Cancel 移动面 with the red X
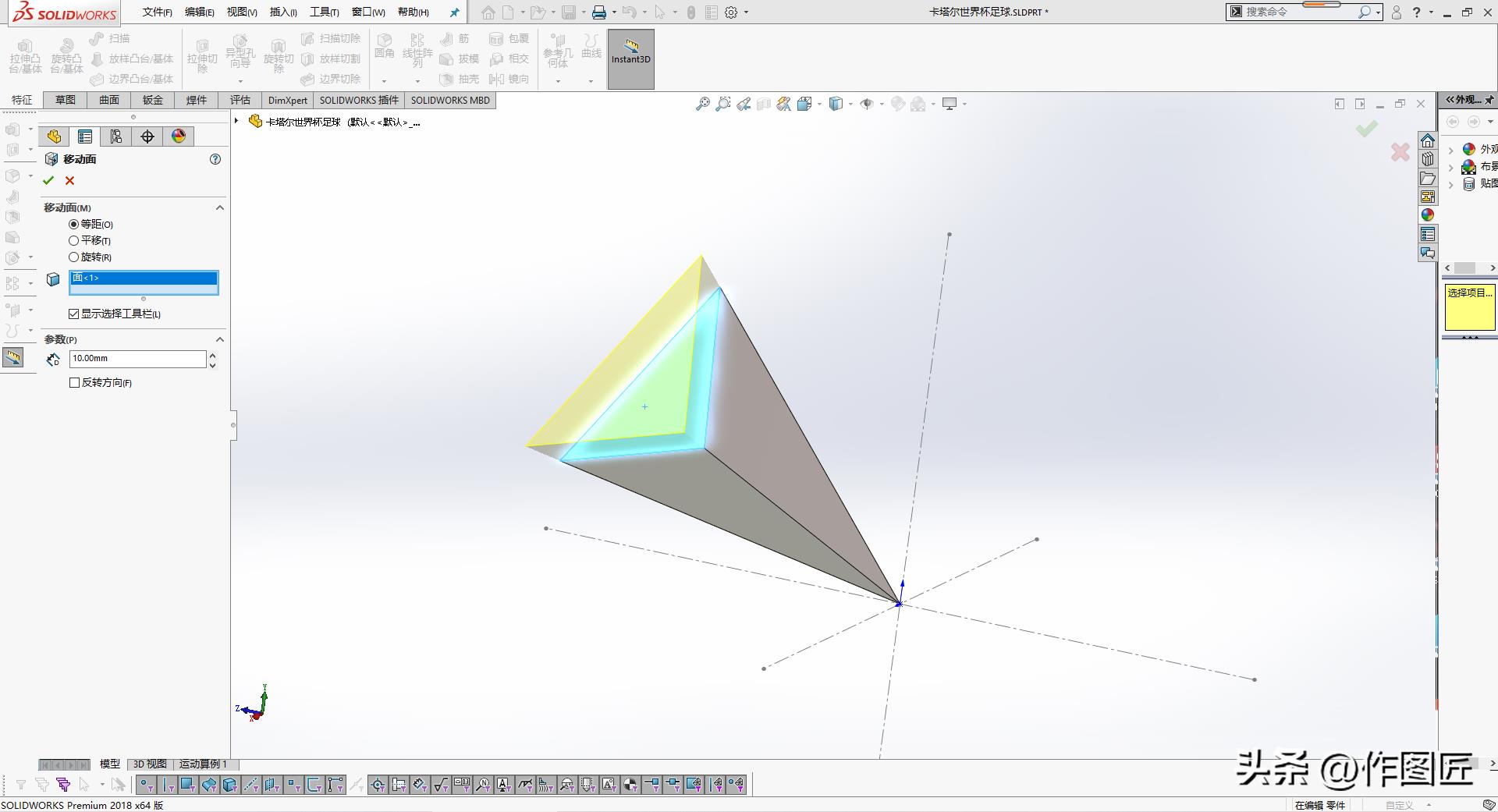Viewport: 1498px width, 812px height. tap(70, 180)
